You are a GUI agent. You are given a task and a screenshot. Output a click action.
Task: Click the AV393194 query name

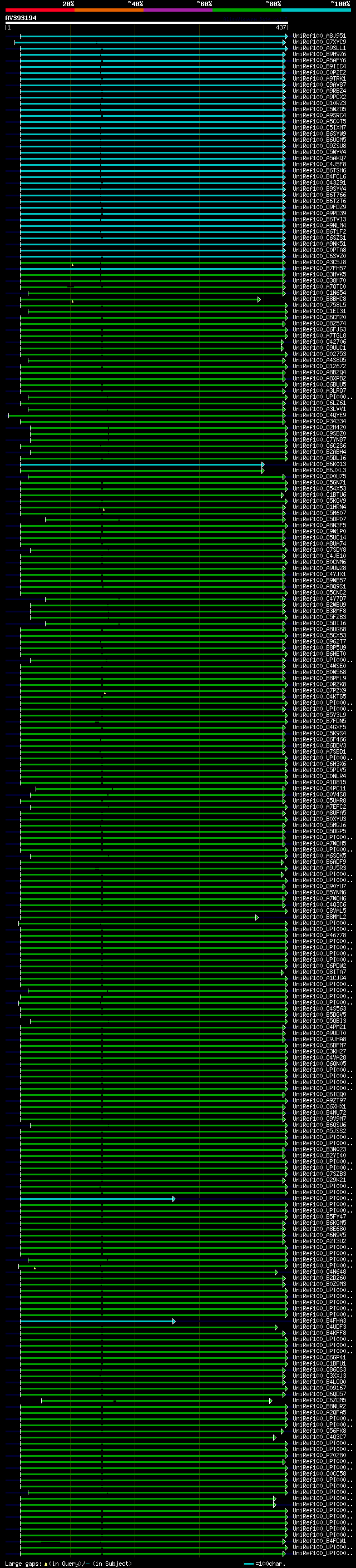tap(21, 18)
